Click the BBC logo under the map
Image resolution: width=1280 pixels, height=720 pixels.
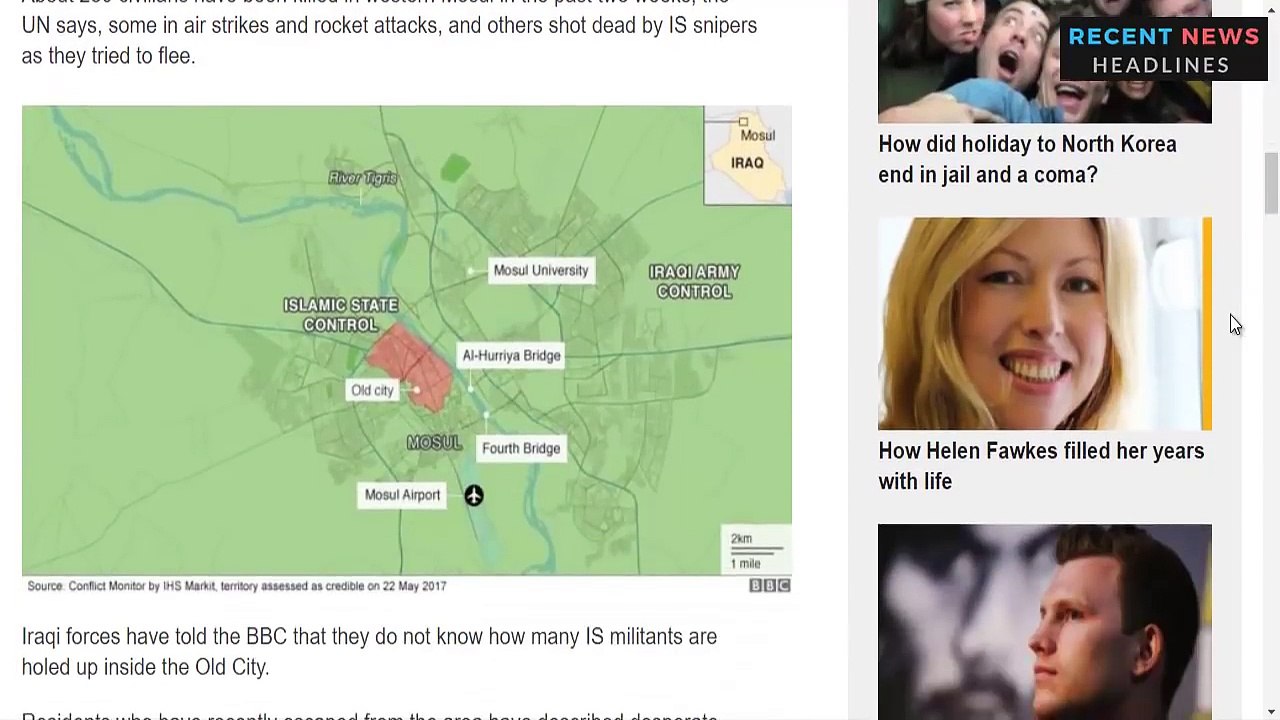(770, 586)
